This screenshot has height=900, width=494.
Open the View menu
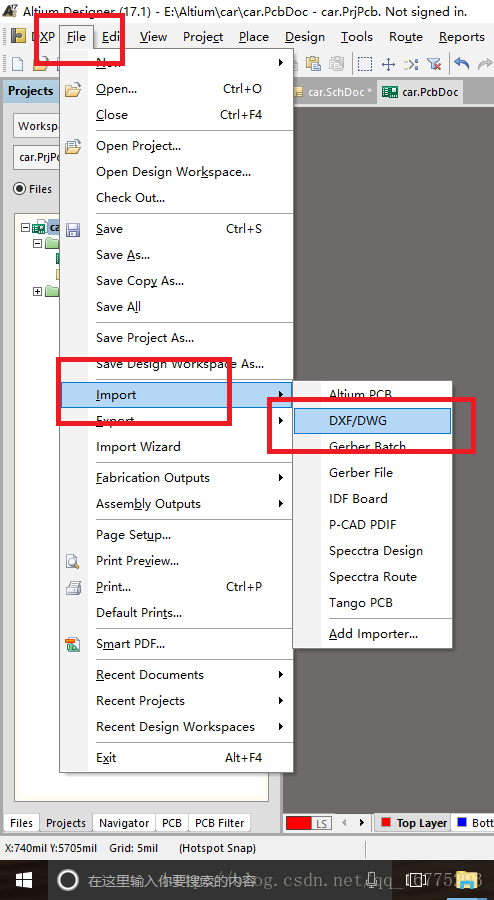(x=153, y=37)
